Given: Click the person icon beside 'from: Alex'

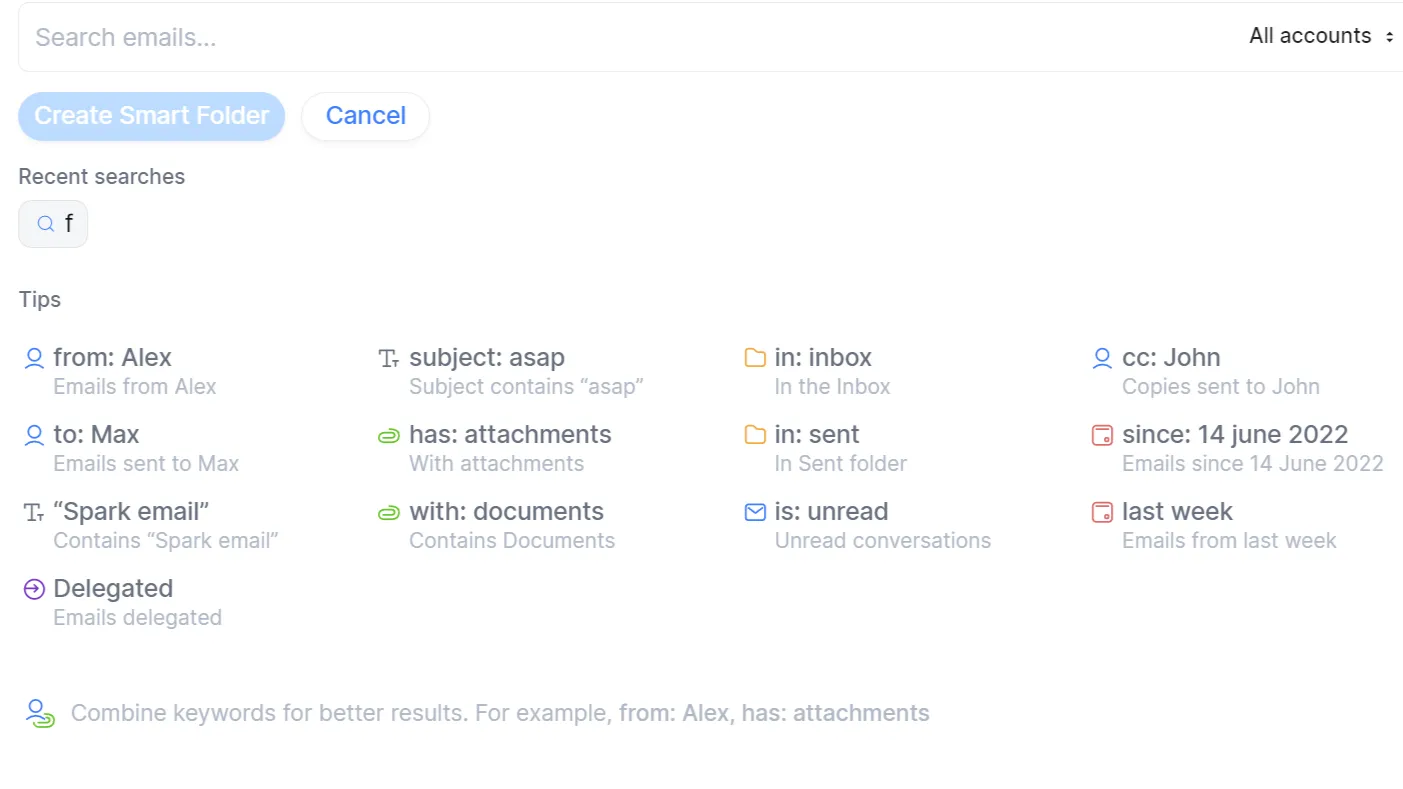Looking at the screenshot, I should coord(33,358).
